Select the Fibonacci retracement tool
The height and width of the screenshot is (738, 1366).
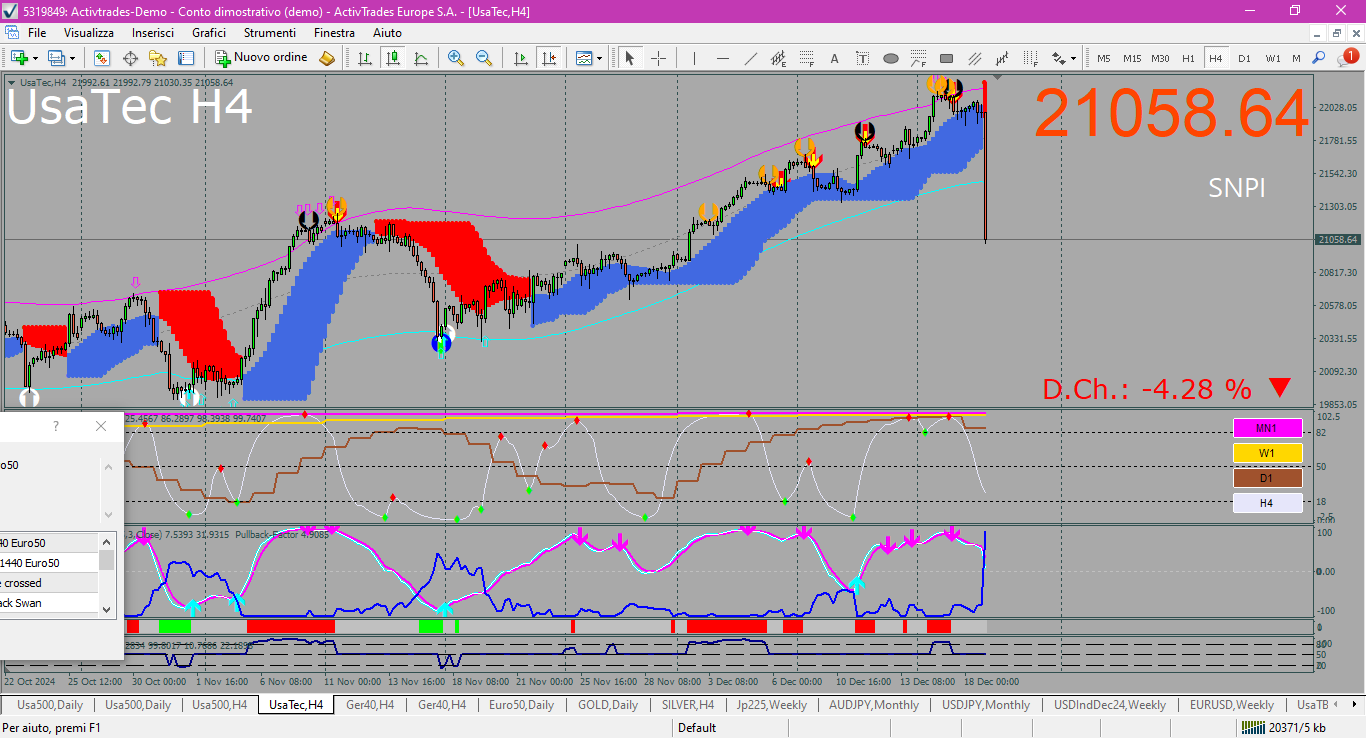click(806, 58)
